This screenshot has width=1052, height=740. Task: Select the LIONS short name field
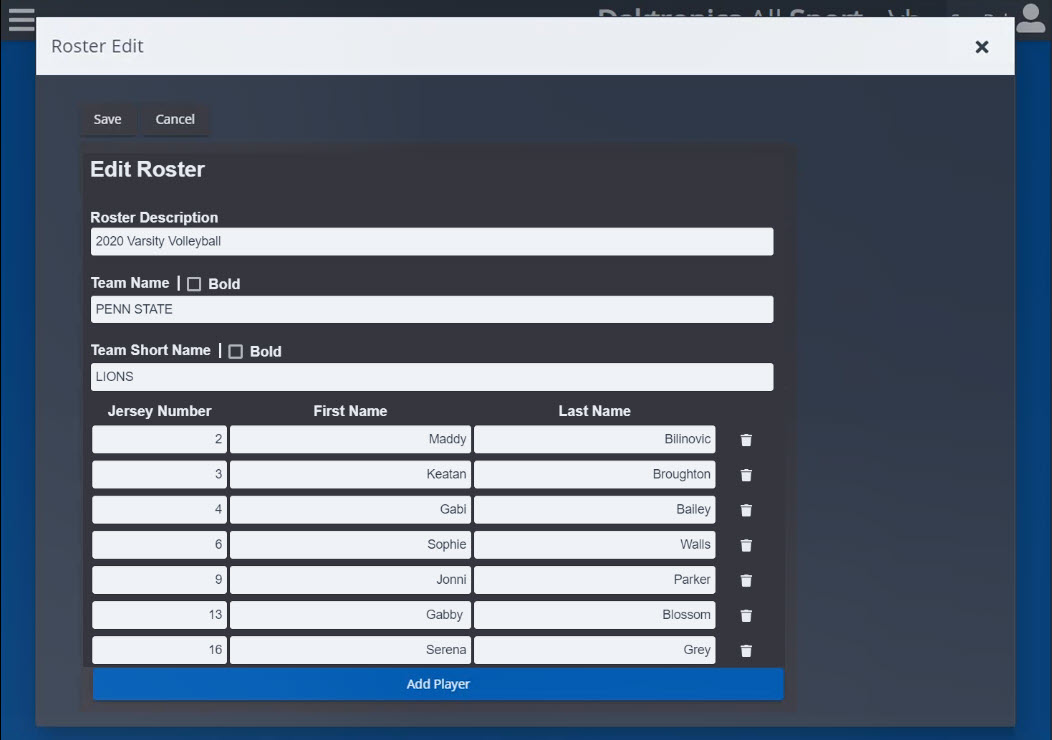coord(431,377)
